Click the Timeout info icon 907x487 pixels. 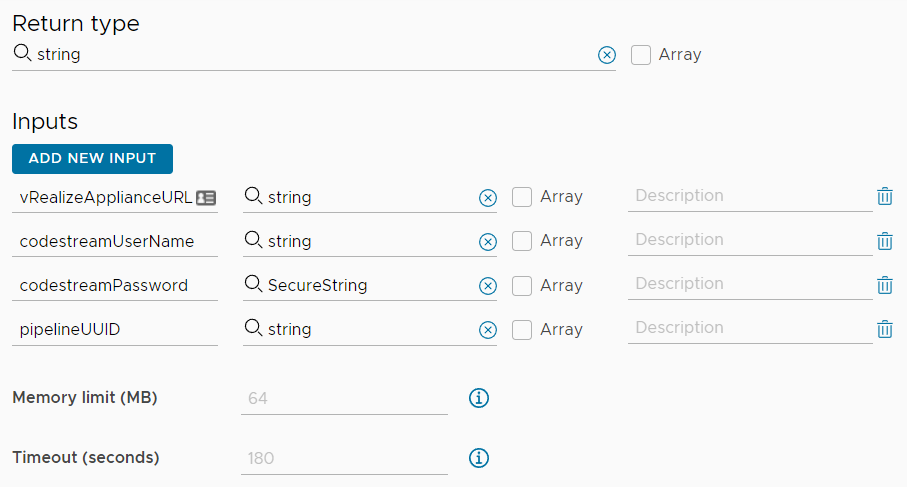click(x=479, y=458)
